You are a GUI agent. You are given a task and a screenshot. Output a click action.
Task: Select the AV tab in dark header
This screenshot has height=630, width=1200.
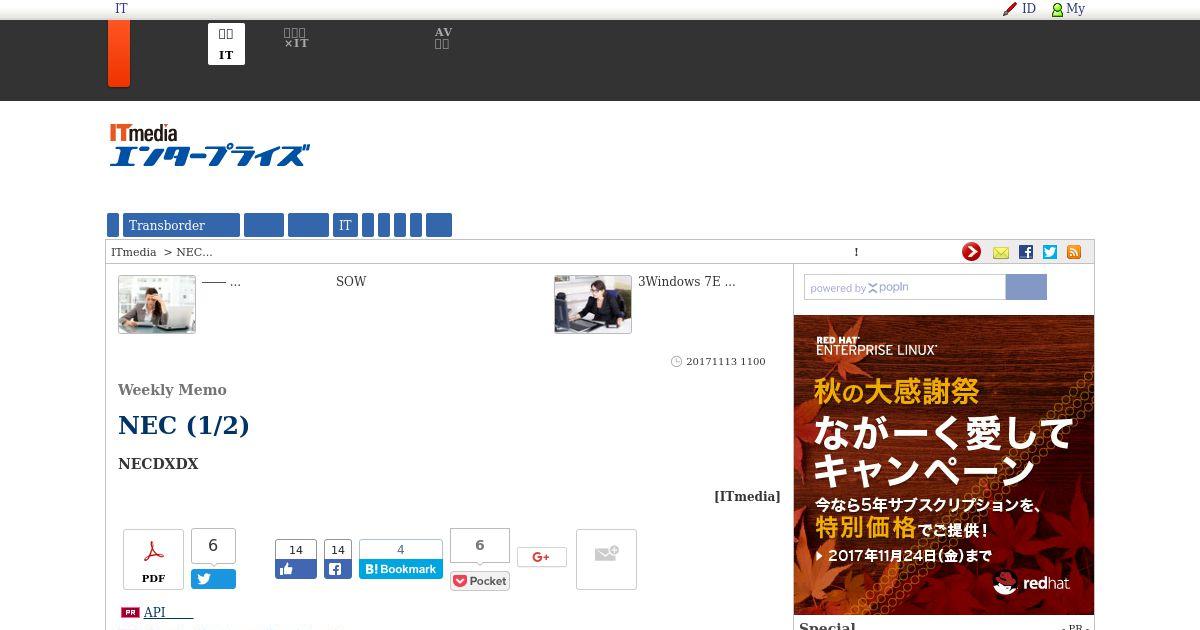pyautogui.click(x=443, y=39)
